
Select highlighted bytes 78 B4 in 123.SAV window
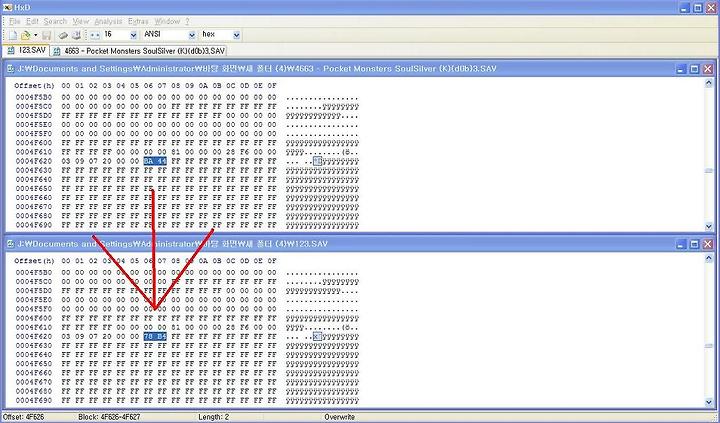click(x=155, y=336)
